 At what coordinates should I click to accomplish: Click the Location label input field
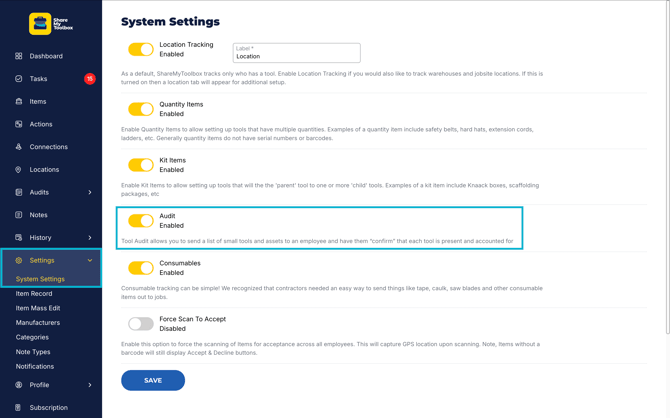point(297,53)
